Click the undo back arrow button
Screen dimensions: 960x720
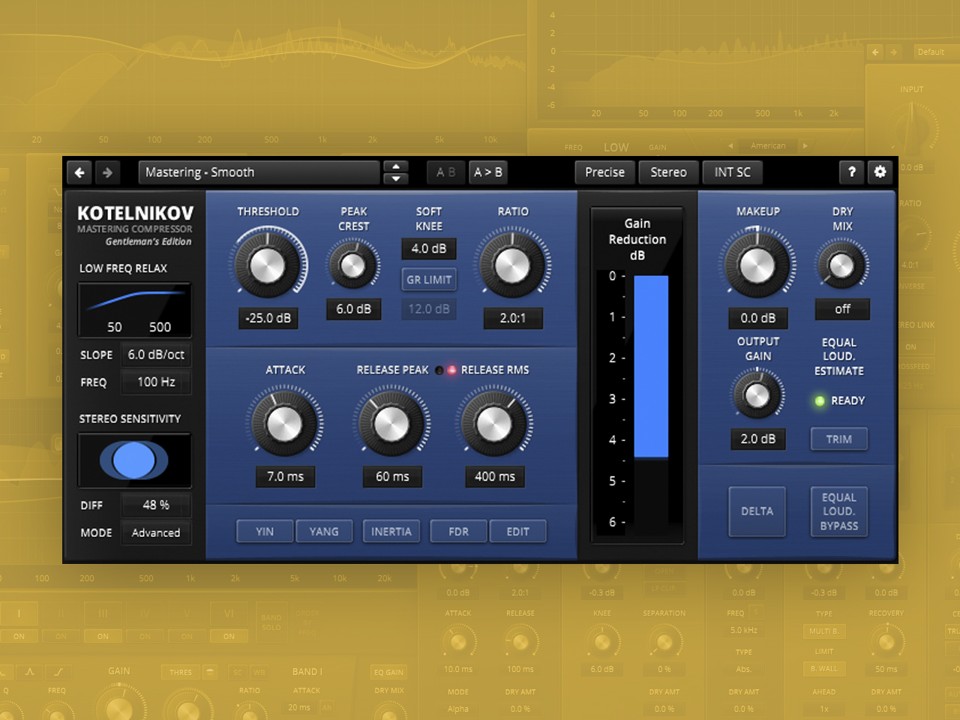pyautogui.click(x=80, y=173)
